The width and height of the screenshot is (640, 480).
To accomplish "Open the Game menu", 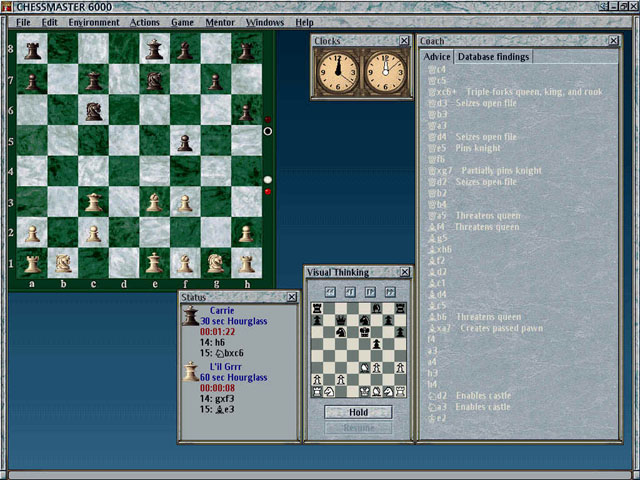I will click(182, 22).
